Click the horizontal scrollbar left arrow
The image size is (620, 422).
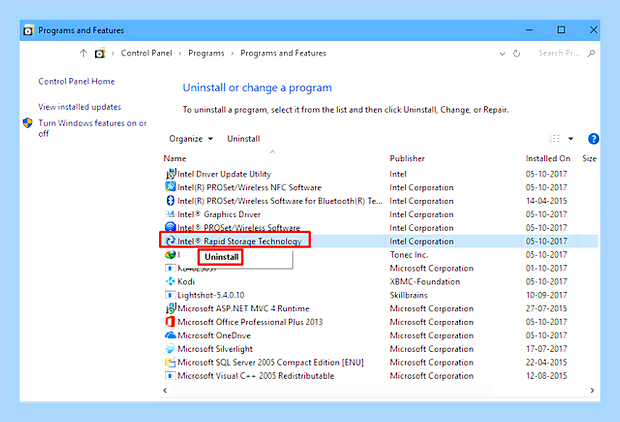pos(165,390)
